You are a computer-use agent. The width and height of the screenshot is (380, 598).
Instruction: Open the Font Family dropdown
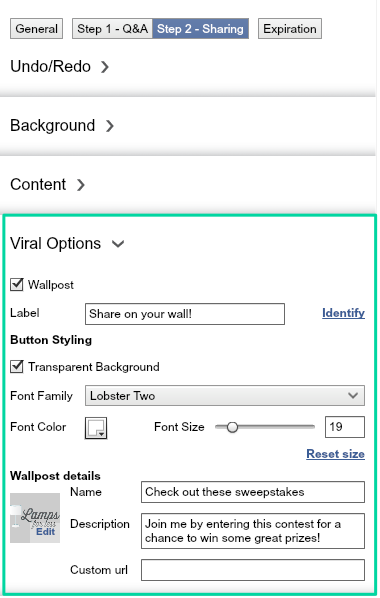click(225, 396)
